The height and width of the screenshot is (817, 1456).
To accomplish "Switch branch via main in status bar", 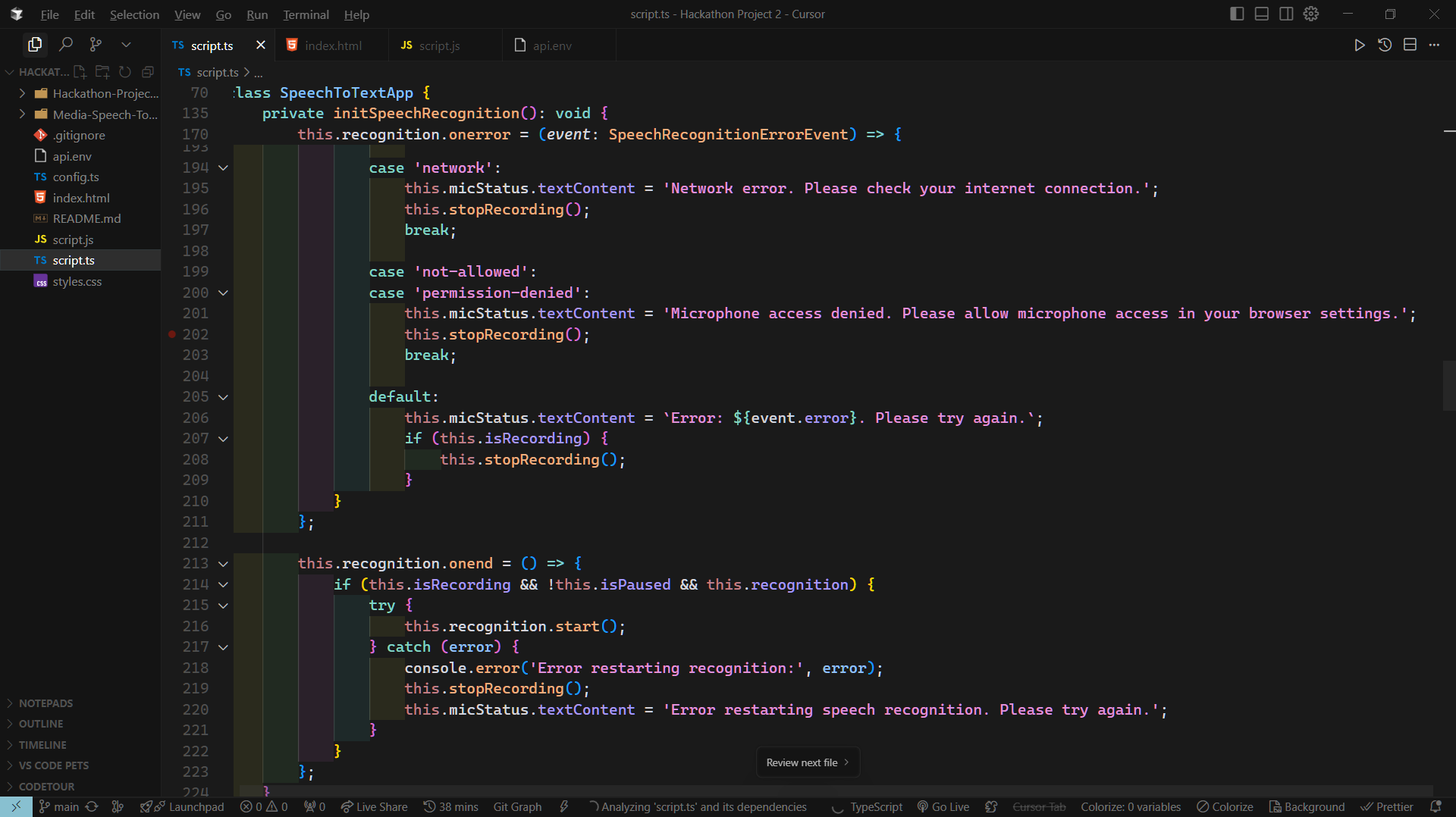I will click(59, 807).
